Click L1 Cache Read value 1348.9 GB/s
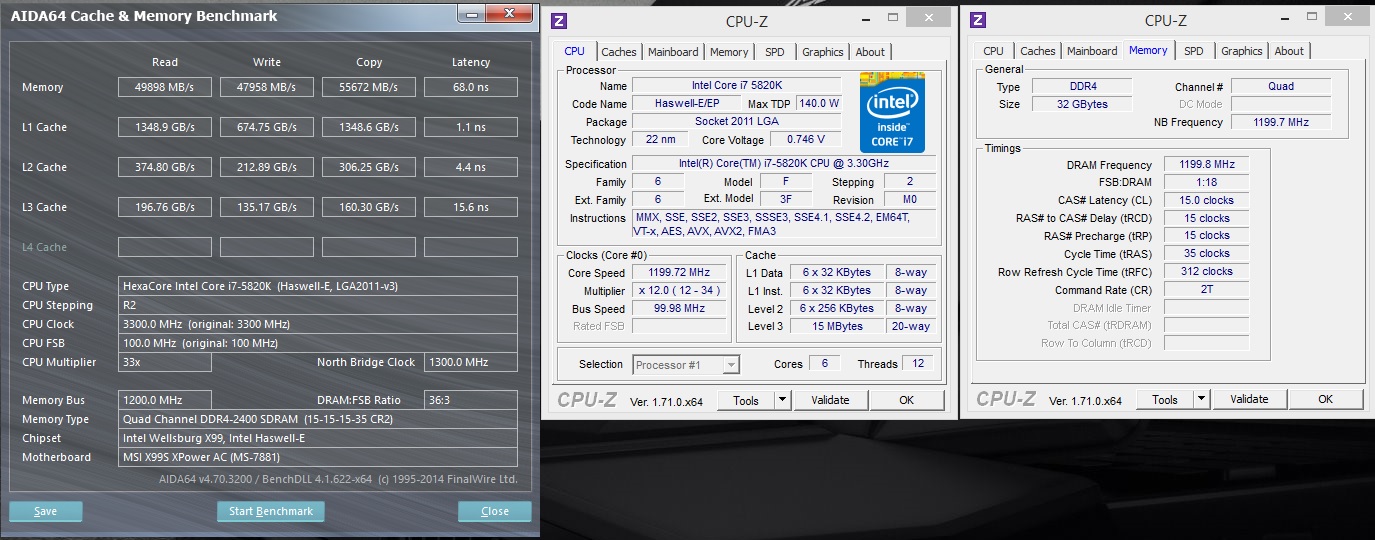1375x540 pixels. pyautogui.click(x=165, y=127)
